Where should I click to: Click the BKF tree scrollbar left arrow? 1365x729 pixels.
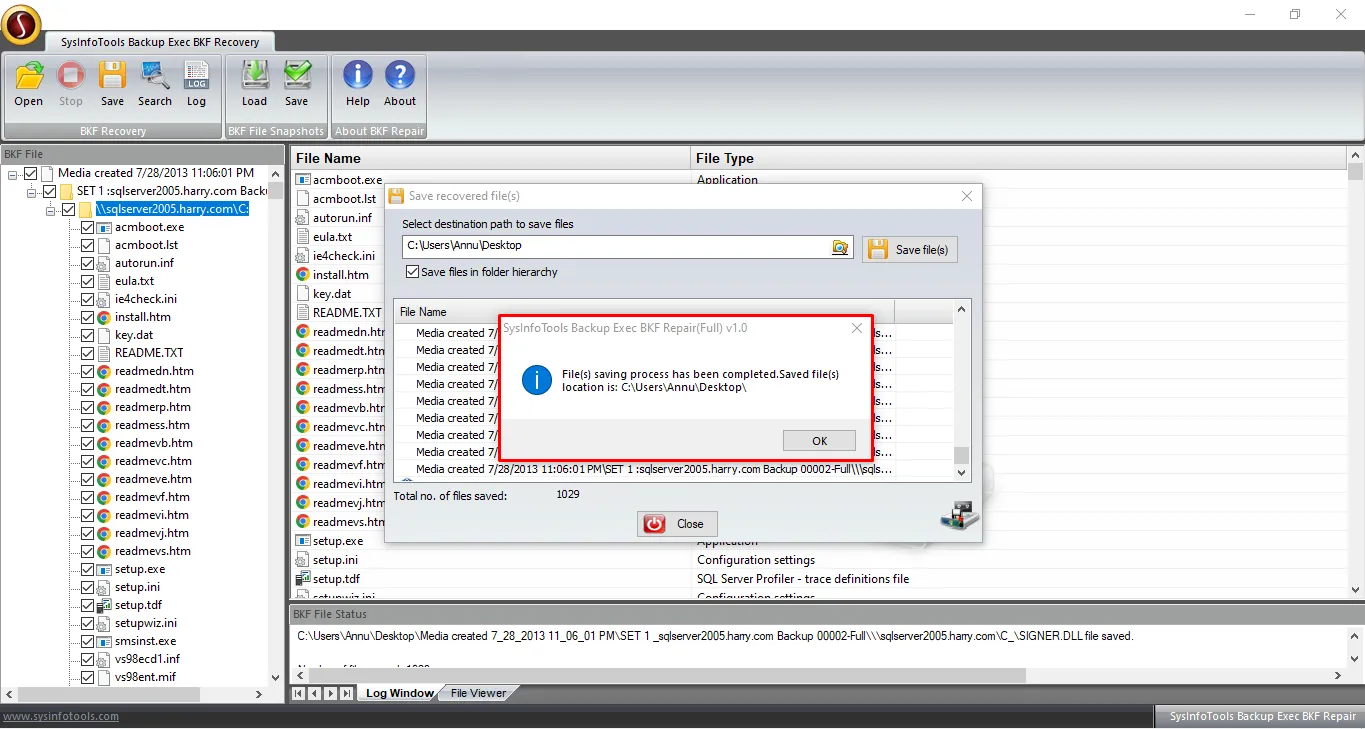coord(9,694)
